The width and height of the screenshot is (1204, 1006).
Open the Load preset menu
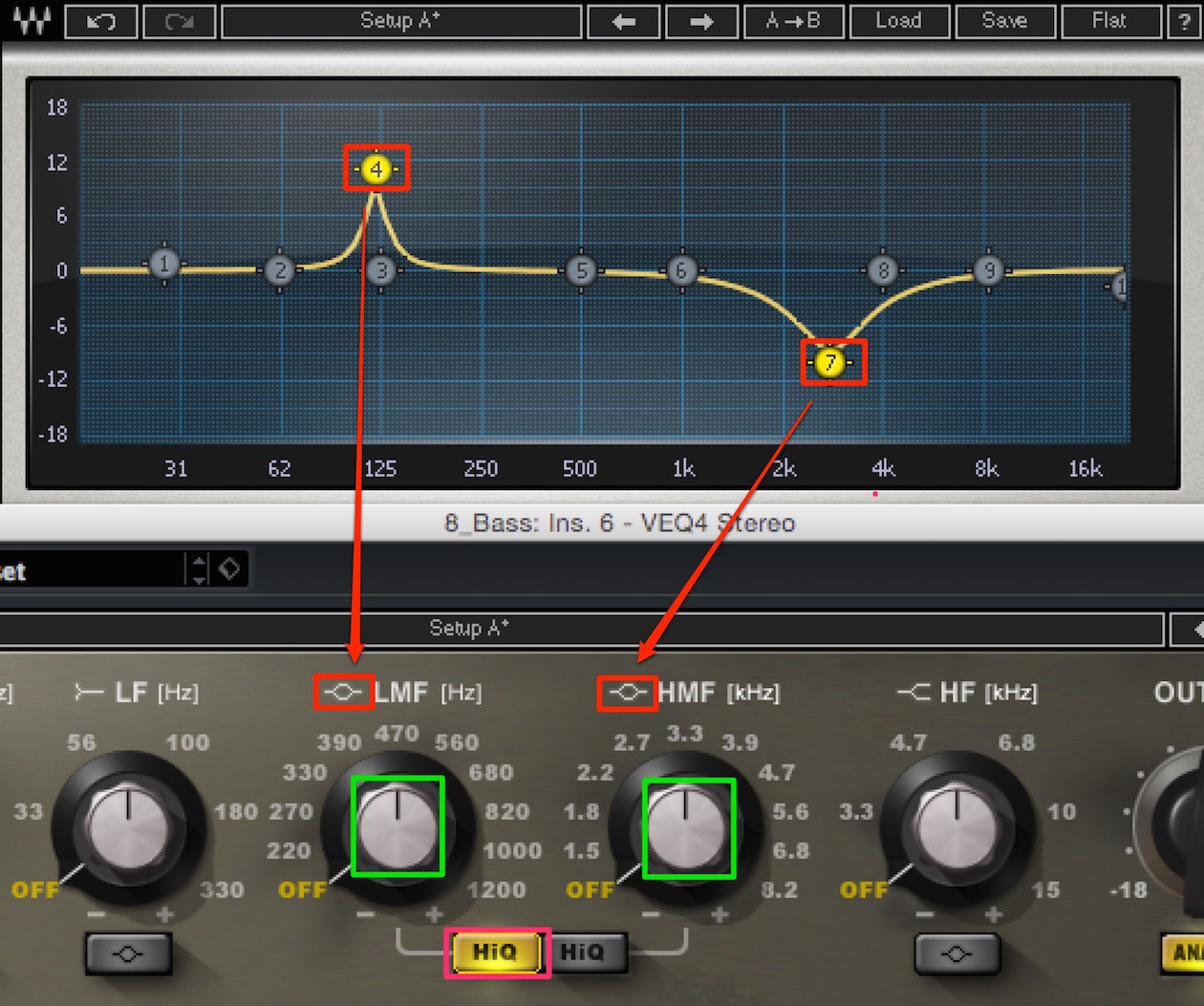tap(898, 21)
